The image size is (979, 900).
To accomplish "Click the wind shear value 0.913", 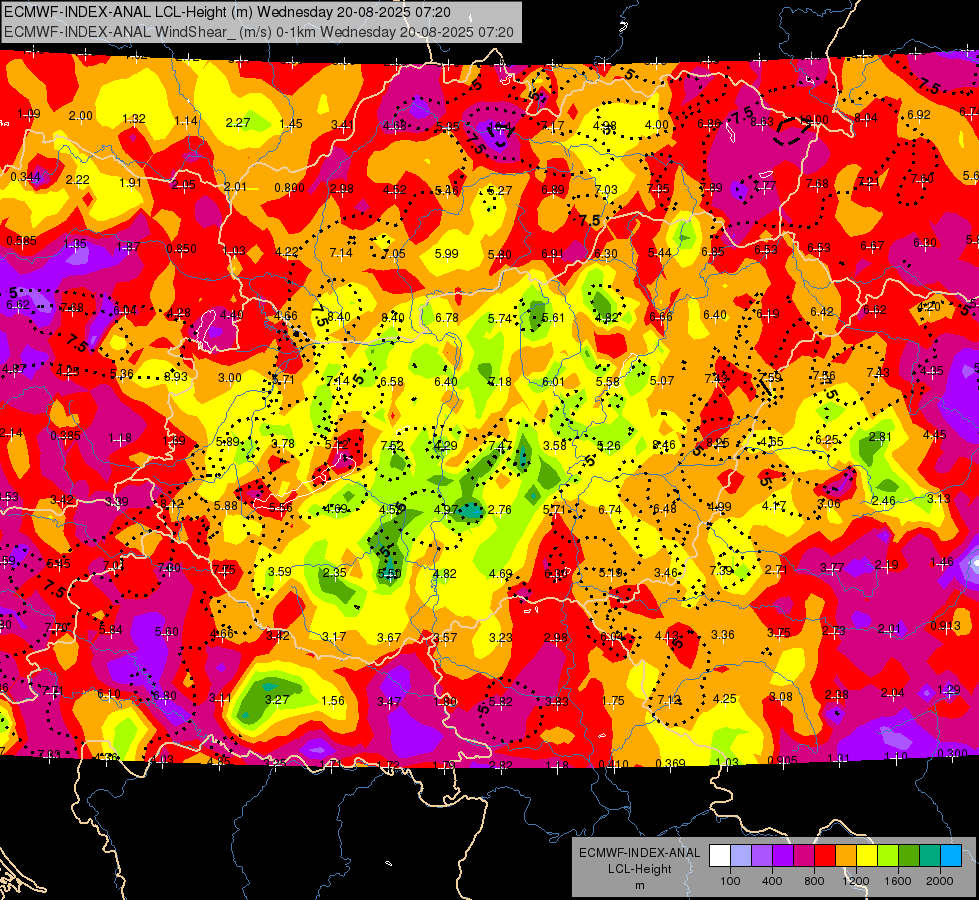I will click(x=945, y=626).
